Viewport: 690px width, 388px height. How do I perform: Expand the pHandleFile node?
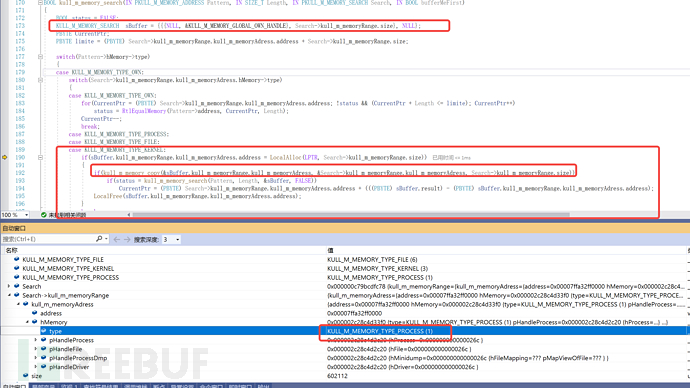(36, 349)
